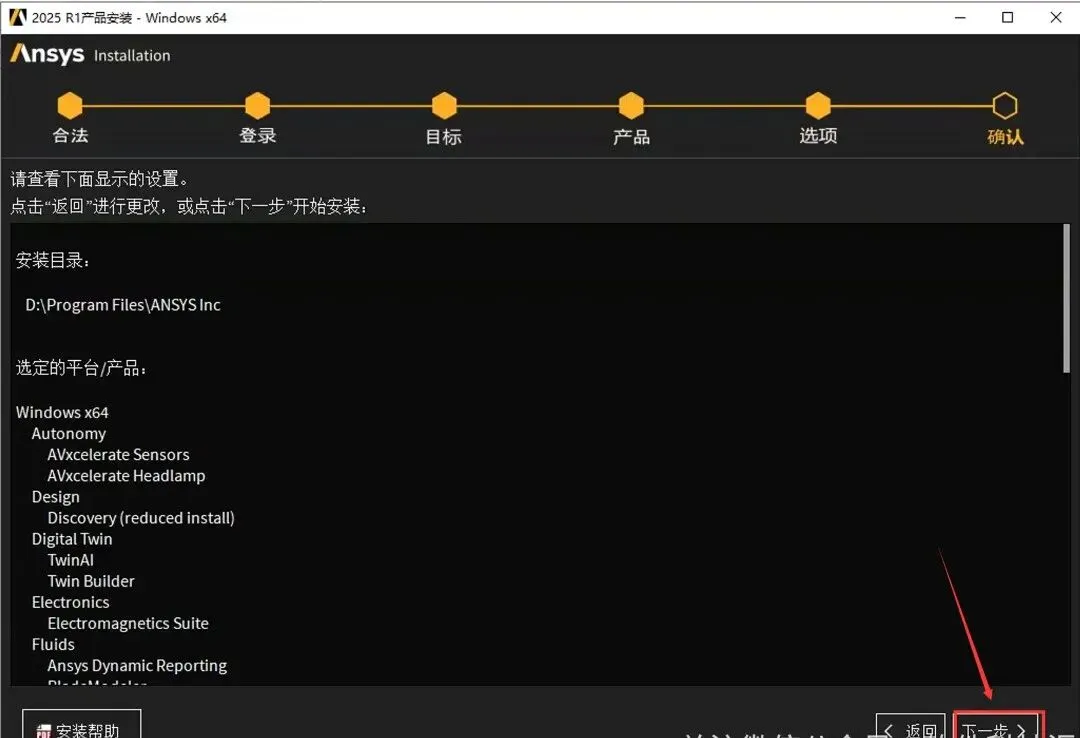The height and width of the screenshot is (738, 1080).
Task: Click the settings pane vertical scrollbar
Action: tap(1066, 298)
